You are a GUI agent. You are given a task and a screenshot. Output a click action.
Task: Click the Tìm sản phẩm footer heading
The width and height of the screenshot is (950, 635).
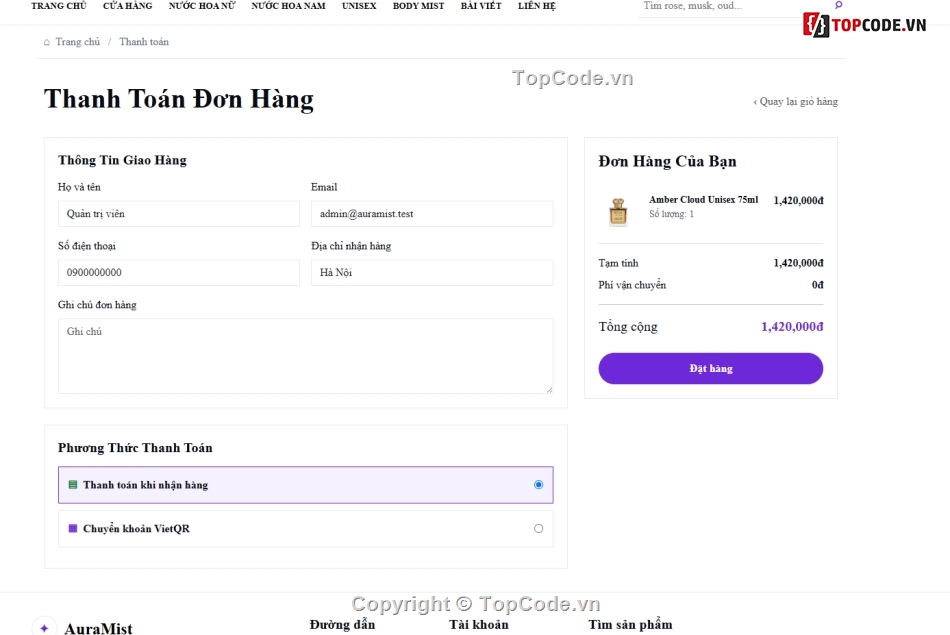pos(630,625)
